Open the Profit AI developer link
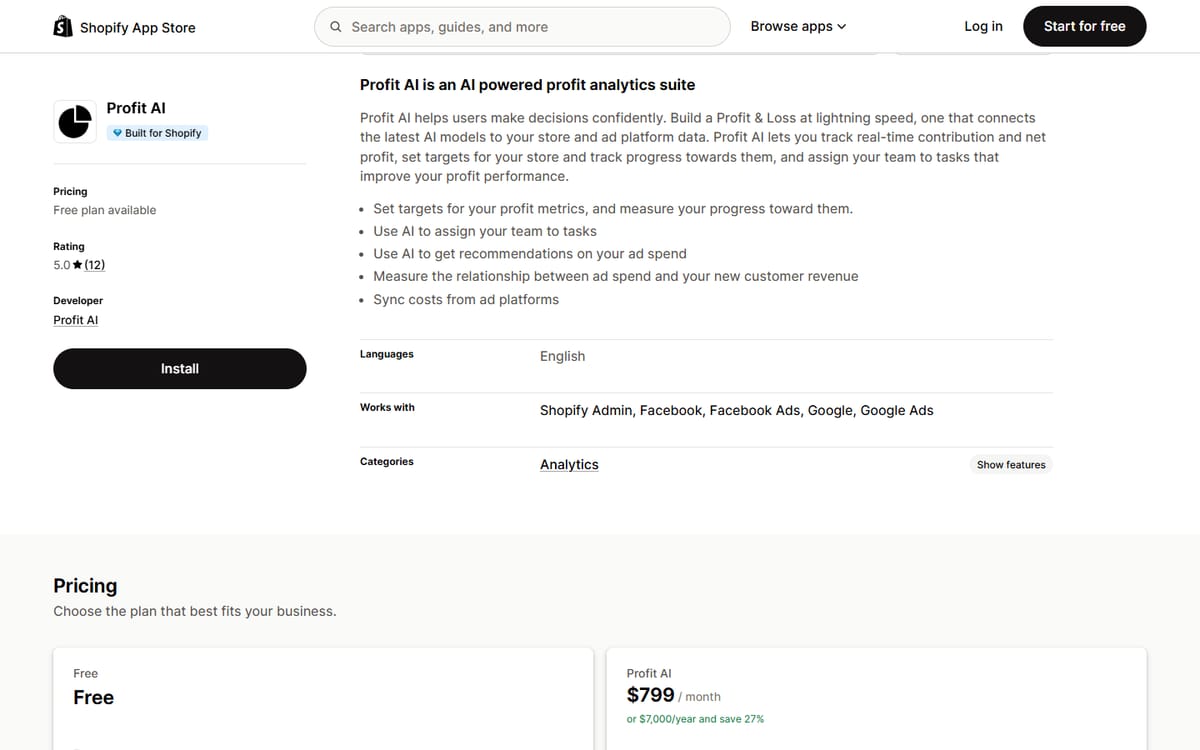 [76, 320]
